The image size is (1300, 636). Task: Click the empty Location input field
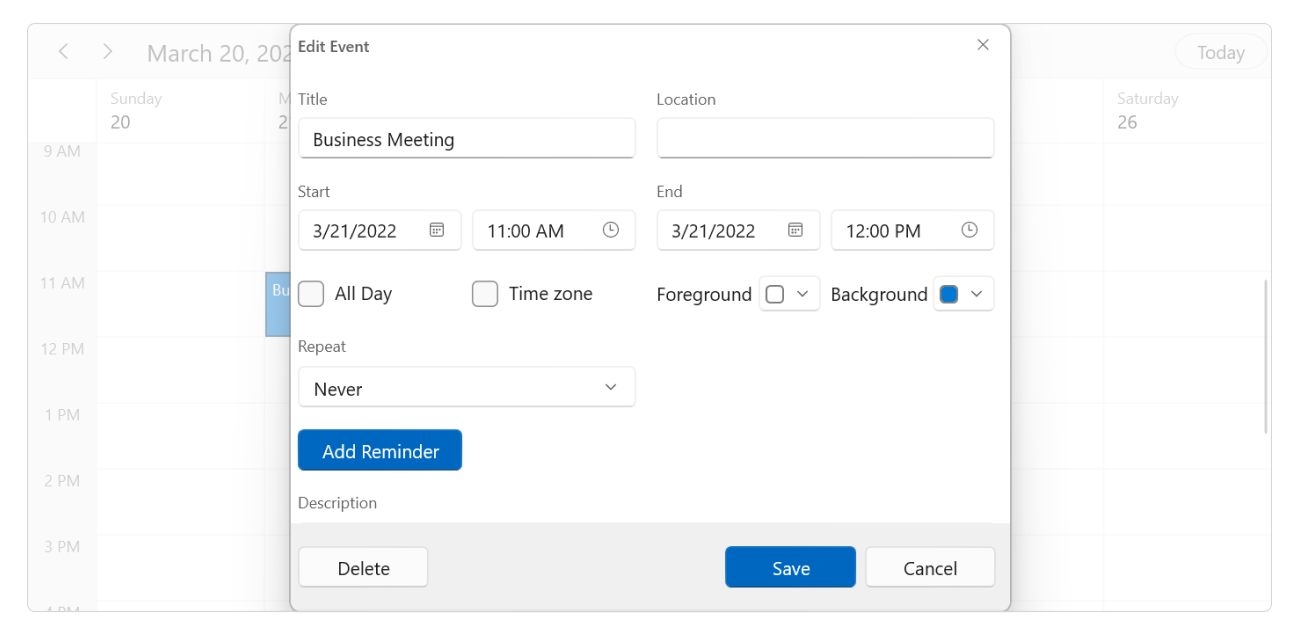click(824, 137)
